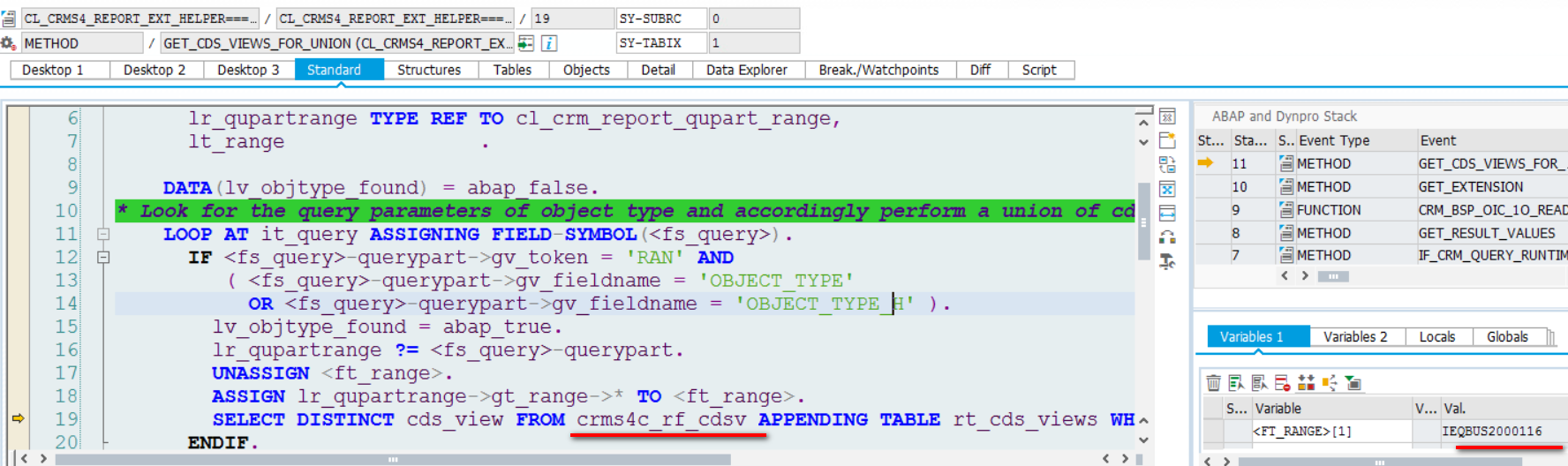Switch to the Tables tab
This screenshot has width=1568, height=466.
[513, 70]
